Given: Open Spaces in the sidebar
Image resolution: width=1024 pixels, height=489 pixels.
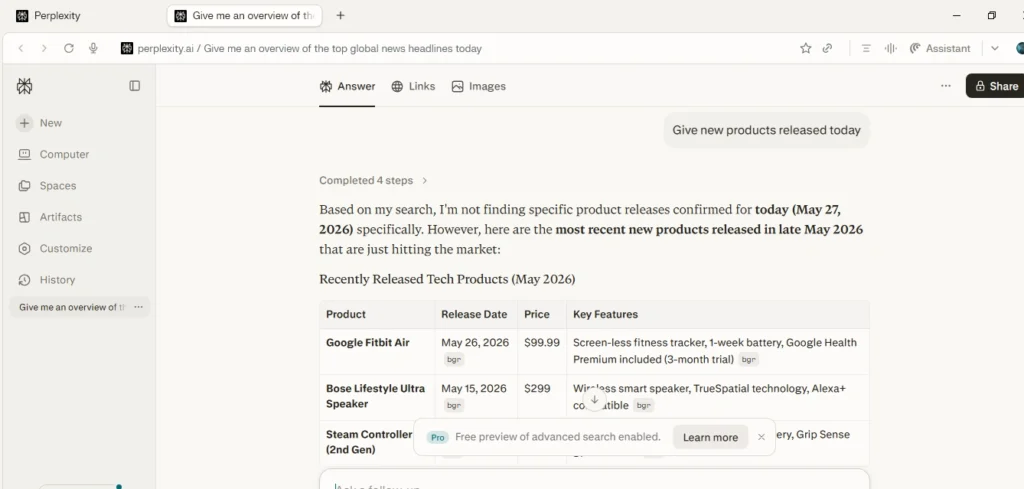Looking at the screenshot, I should 47,185.
